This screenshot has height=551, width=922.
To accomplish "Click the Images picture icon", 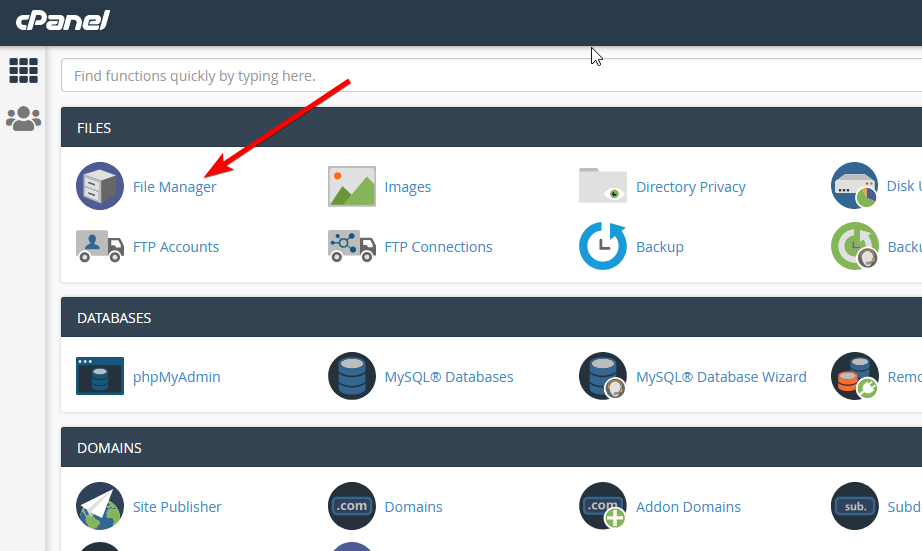I will coord(352,186).
